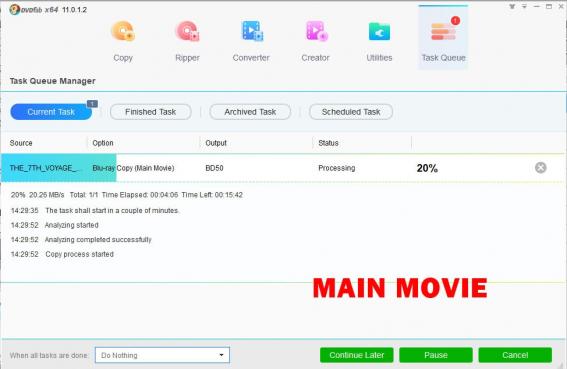Open the title bar dropdown menu arrow

pyautogui.click(x=524, y=7)
